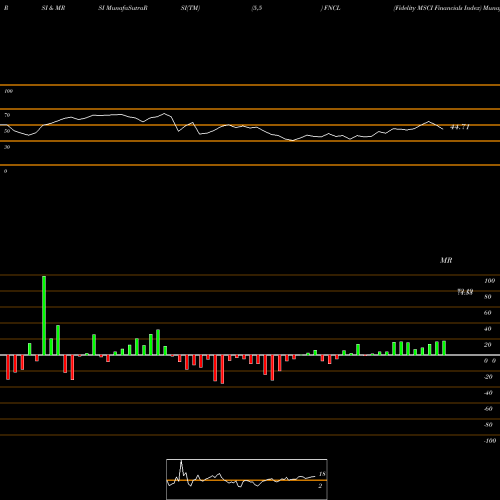Click the MR axis label -60
The width and height of the screenshot is (500, 500).
pyautogui.click(x=488, y=409)
